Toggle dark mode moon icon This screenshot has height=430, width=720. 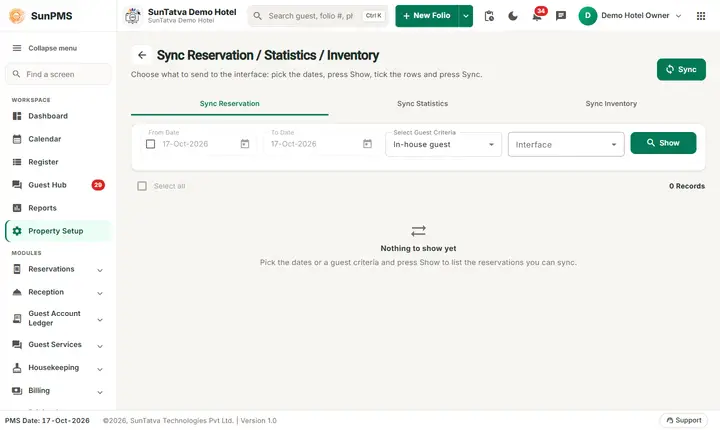pyautogui.click(x=513, y=16)
